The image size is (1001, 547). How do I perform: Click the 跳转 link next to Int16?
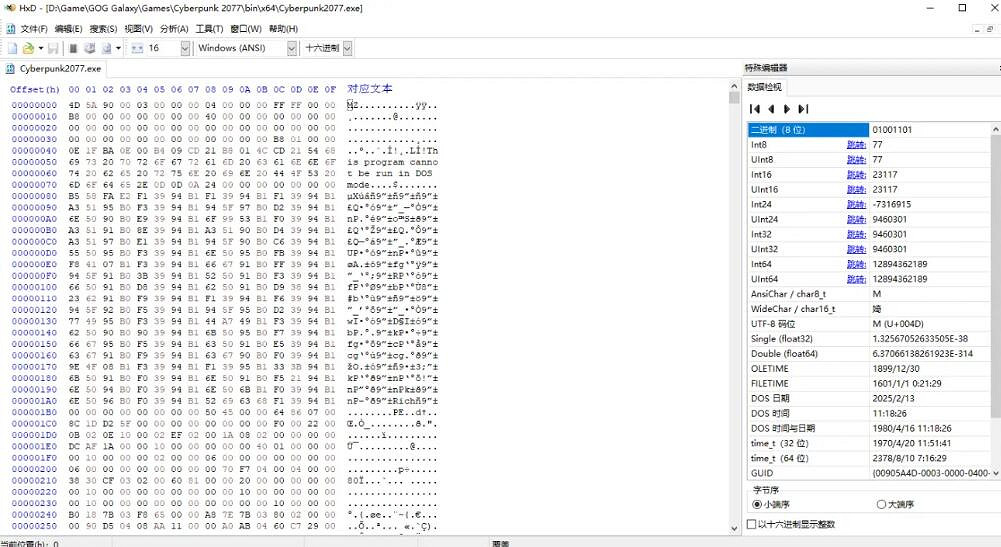[855, 173]
